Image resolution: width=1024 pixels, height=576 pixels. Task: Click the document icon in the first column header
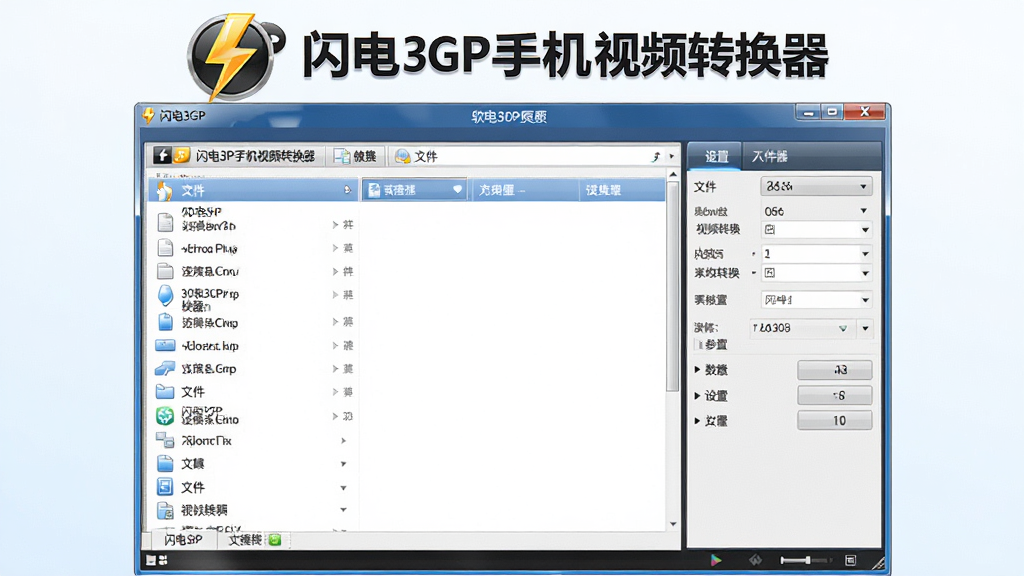[x=374, y=190]
